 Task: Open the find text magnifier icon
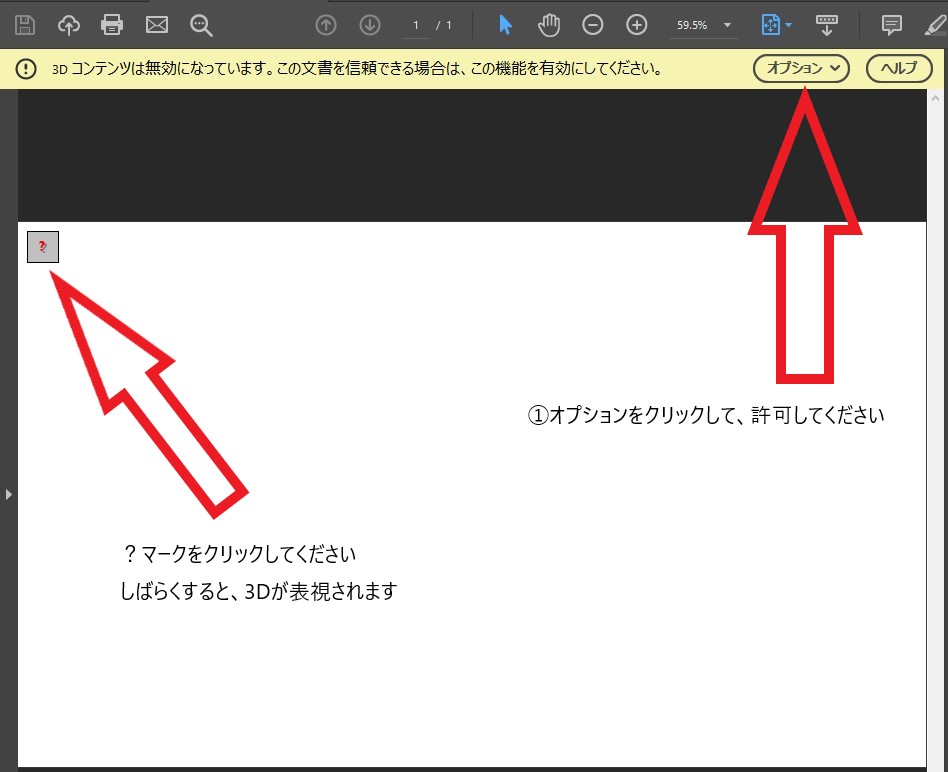point(201,25)
